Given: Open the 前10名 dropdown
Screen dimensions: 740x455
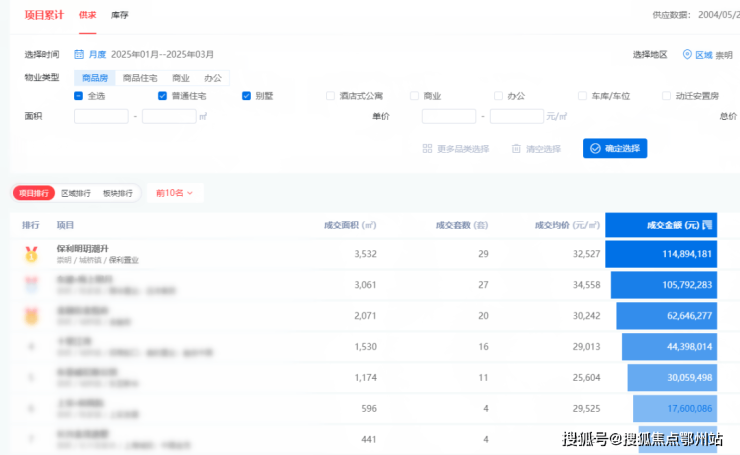Looking at the screenshot, I should pyautogui.click(x=174, y=192).
